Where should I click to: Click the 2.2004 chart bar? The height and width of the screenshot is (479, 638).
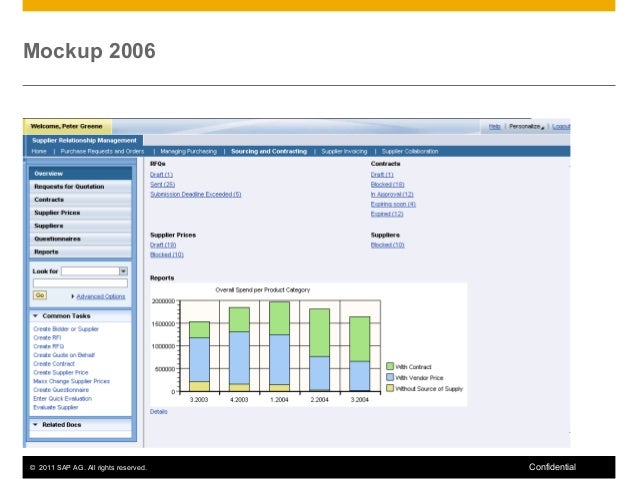tap(319, 350)
